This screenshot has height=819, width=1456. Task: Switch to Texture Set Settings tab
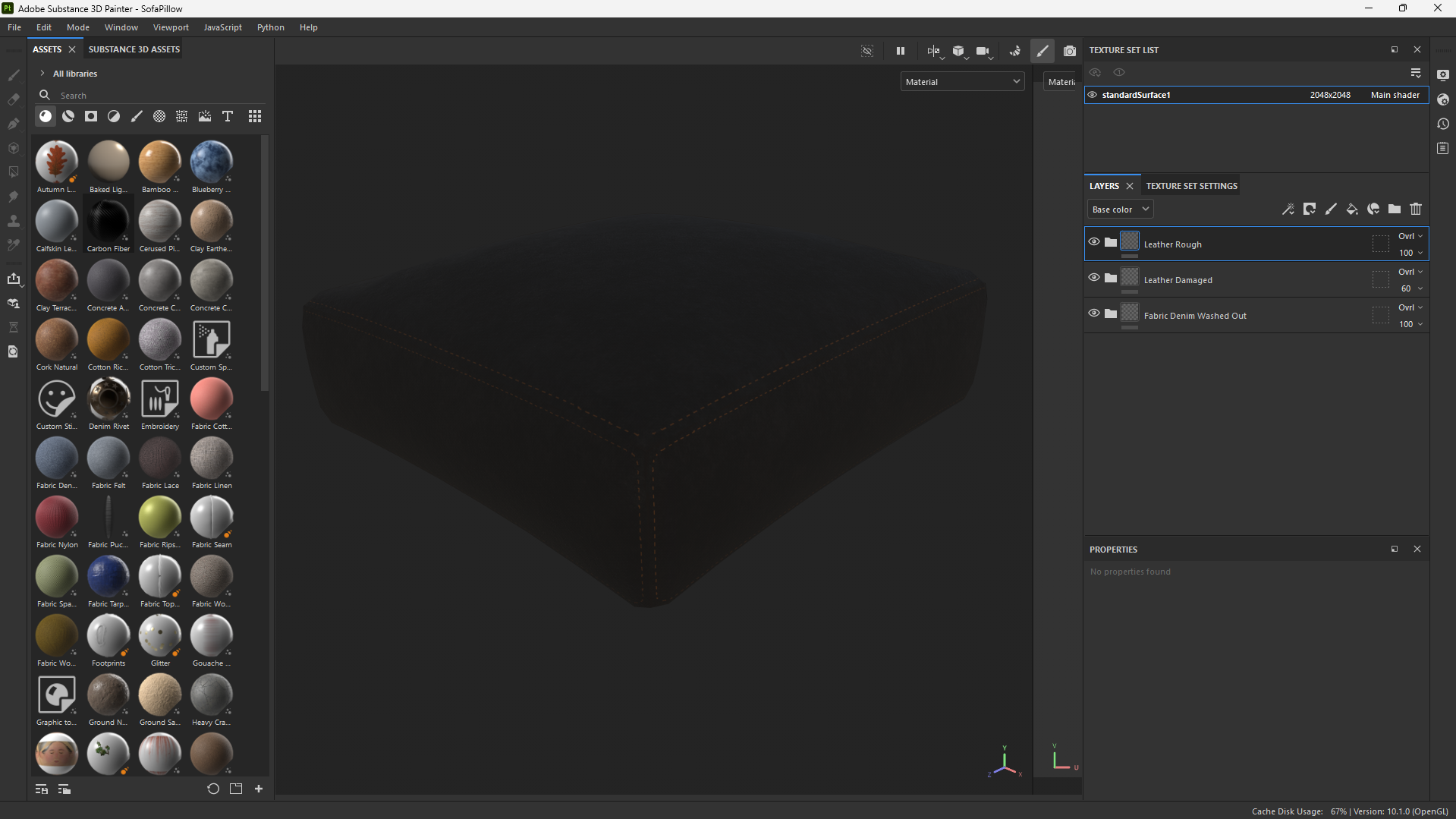point(1191,186)
